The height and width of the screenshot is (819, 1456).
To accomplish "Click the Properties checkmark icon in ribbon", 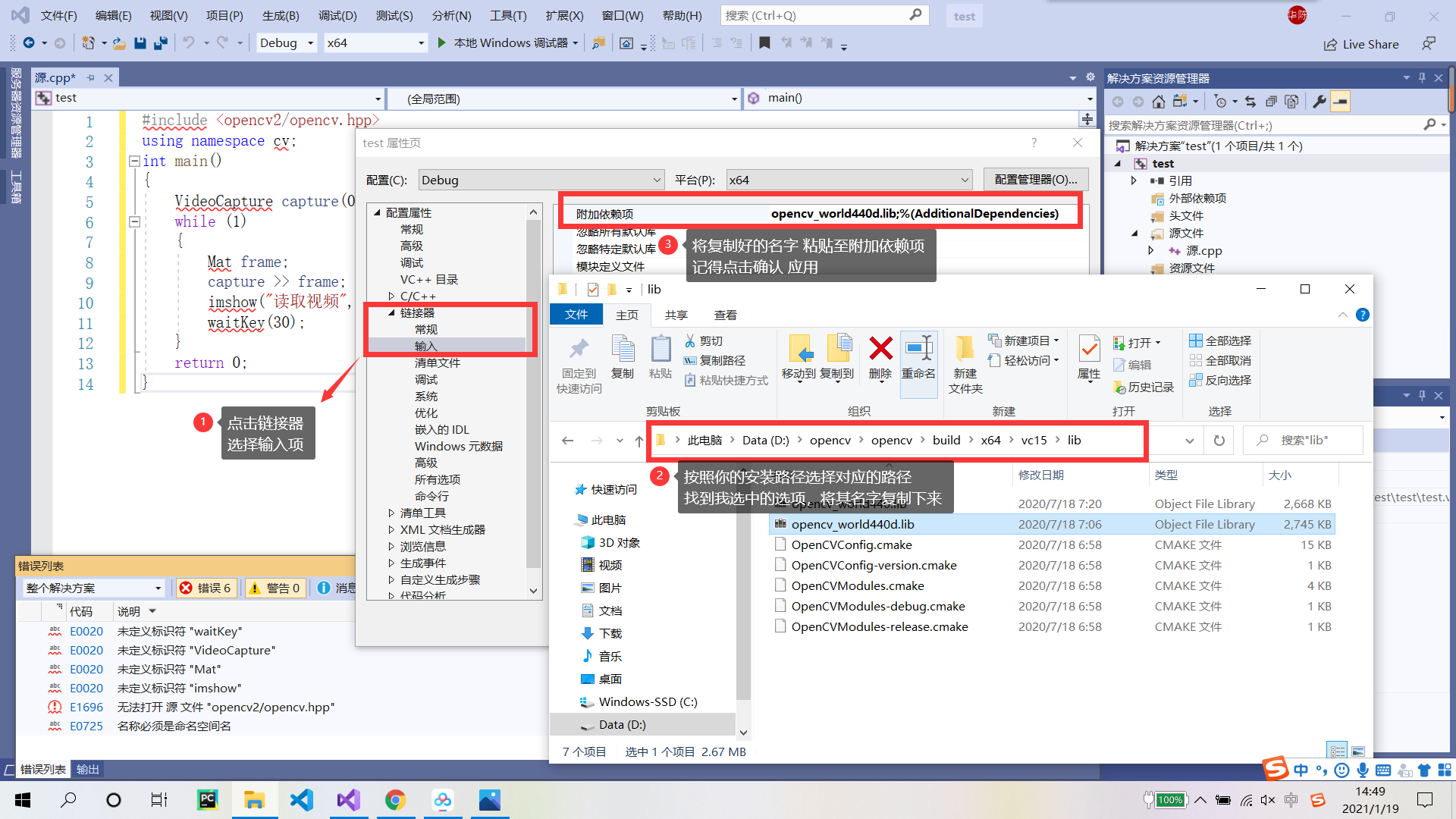I will (x=1089, y=357).
